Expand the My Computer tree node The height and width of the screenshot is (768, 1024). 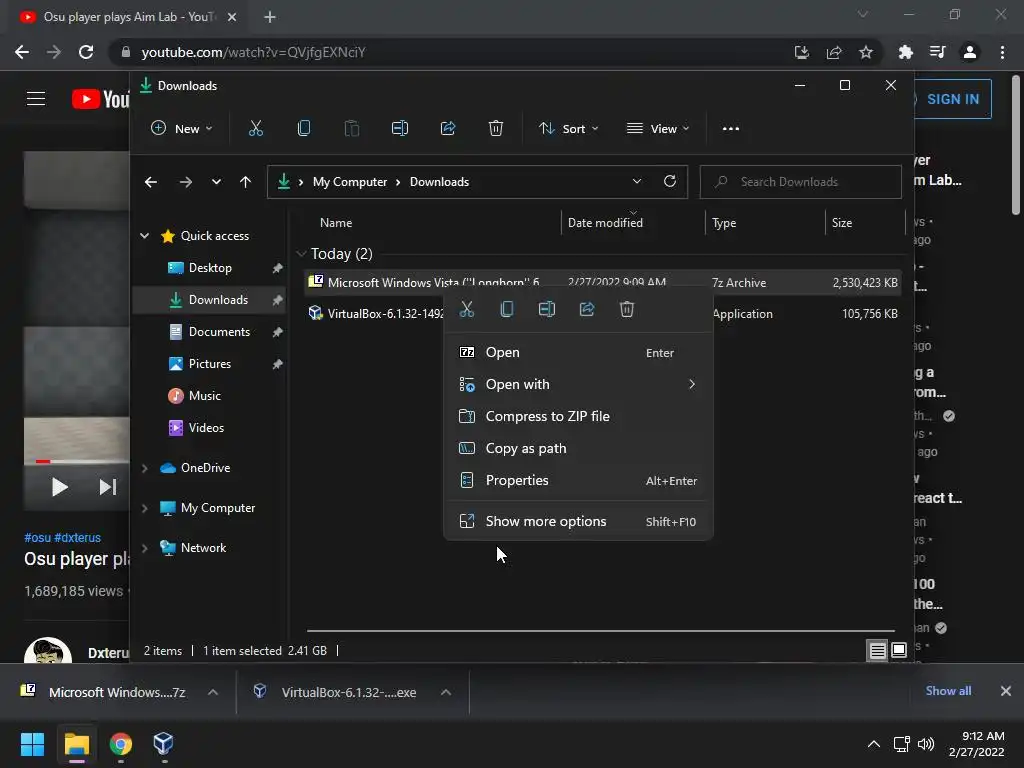pos(144,508)
